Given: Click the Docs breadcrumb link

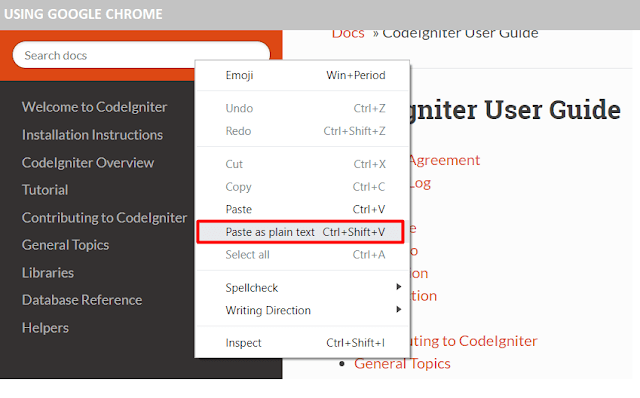Looking at the screenshot, I should tap(348, 34).
